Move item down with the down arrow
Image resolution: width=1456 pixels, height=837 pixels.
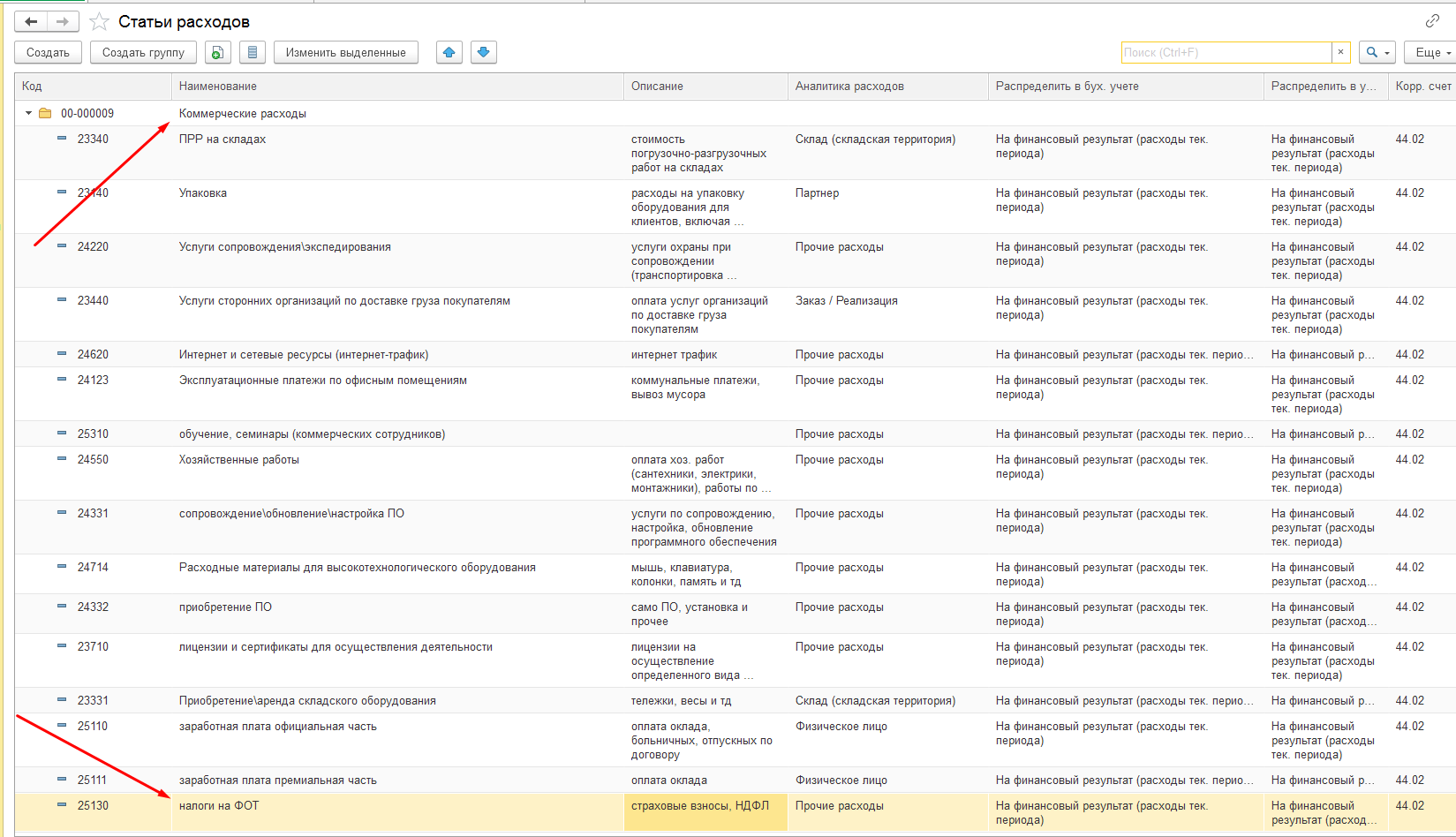(484, 53)
